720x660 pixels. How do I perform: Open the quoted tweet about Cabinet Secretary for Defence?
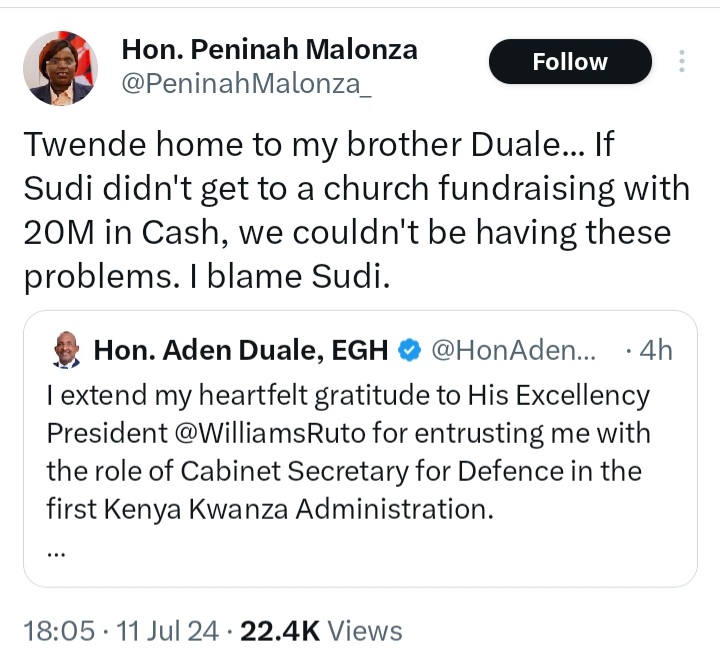click(x=360, y=449)
